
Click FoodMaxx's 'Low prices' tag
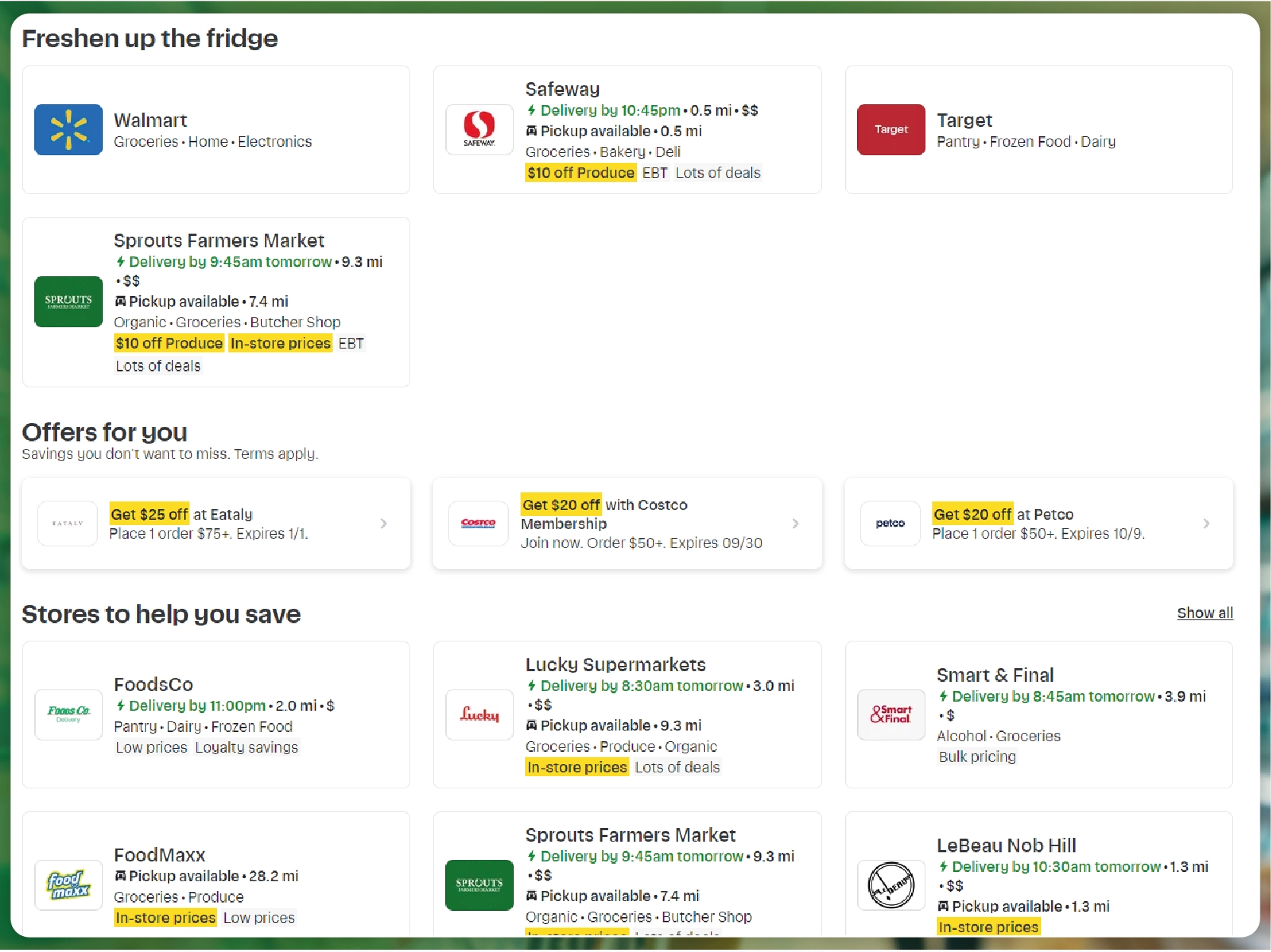tap(259, 918)
